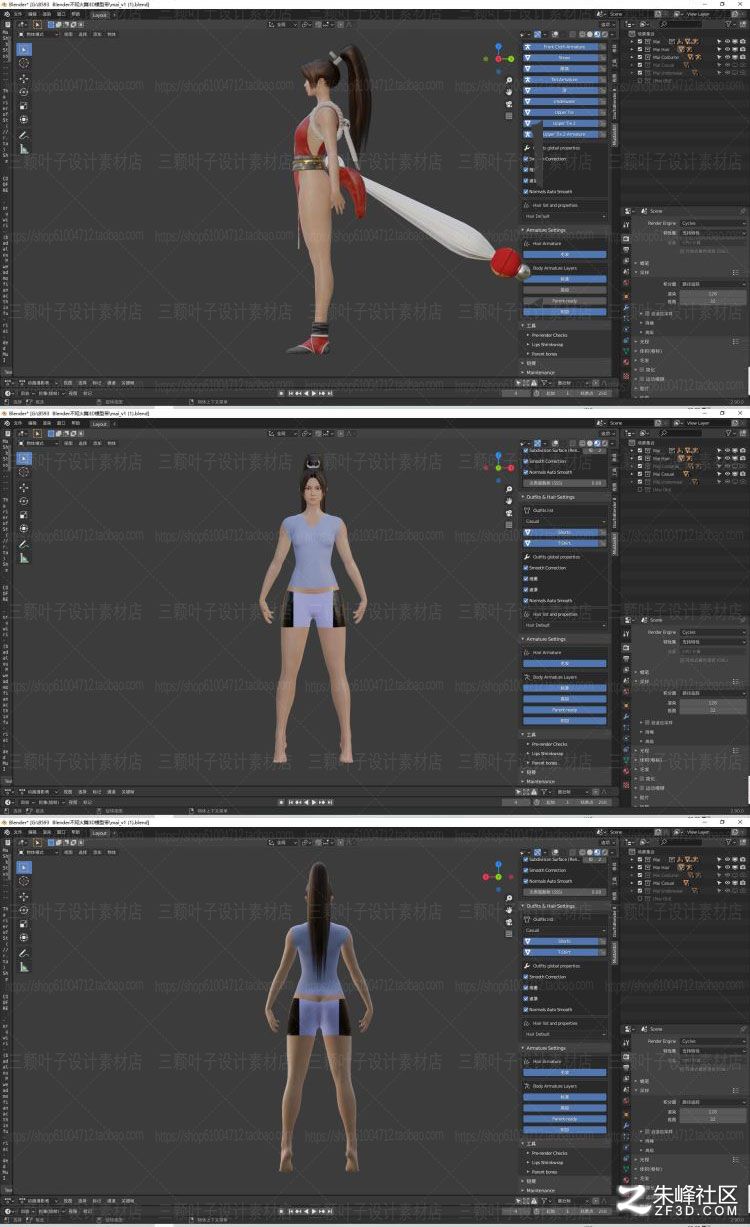This screenshot has height=1227, width=750.
Task: Toggle Smooth Correction under Outfits global properties, back-view
Action: point(526,977)
